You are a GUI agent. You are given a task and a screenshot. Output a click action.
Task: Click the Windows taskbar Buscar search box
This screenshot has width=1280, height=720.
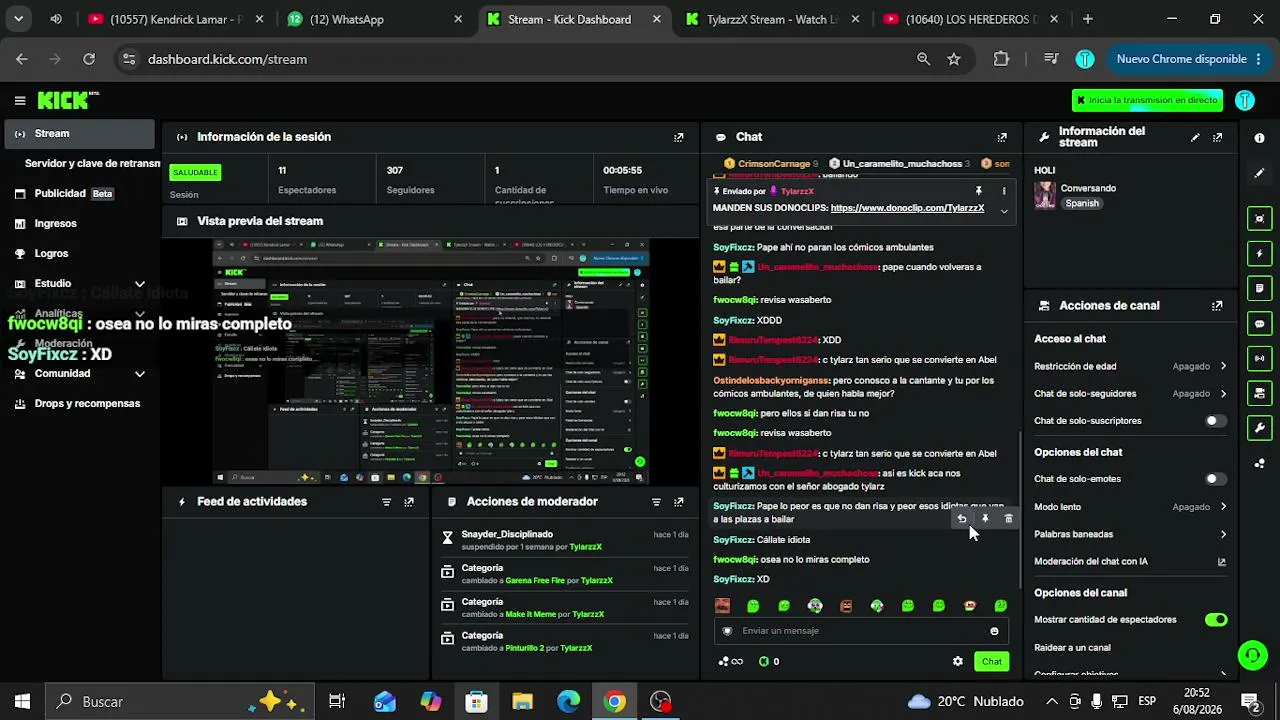180,702
